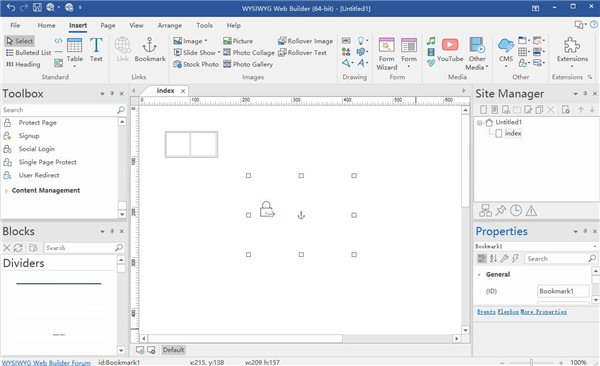Open site structure icon in Site Manager
This screenshot has width=600, height=366.
[x=485, y=211]
